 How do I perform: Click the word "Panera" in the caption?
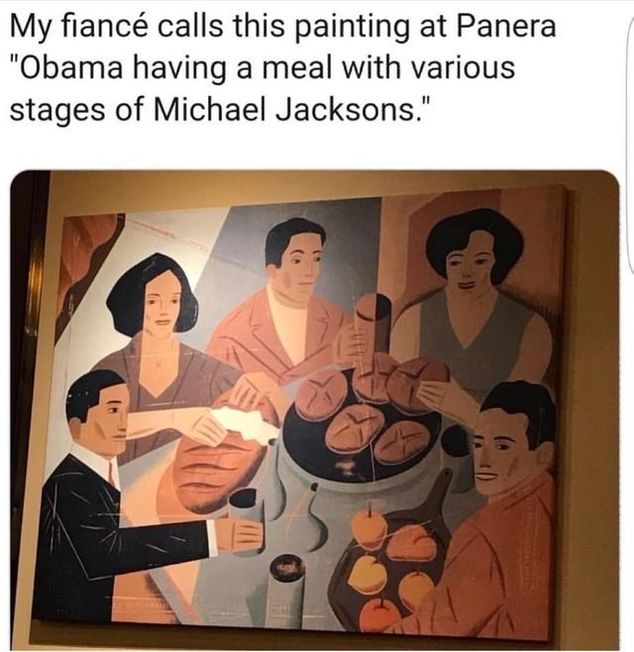(x=506, y=26)
